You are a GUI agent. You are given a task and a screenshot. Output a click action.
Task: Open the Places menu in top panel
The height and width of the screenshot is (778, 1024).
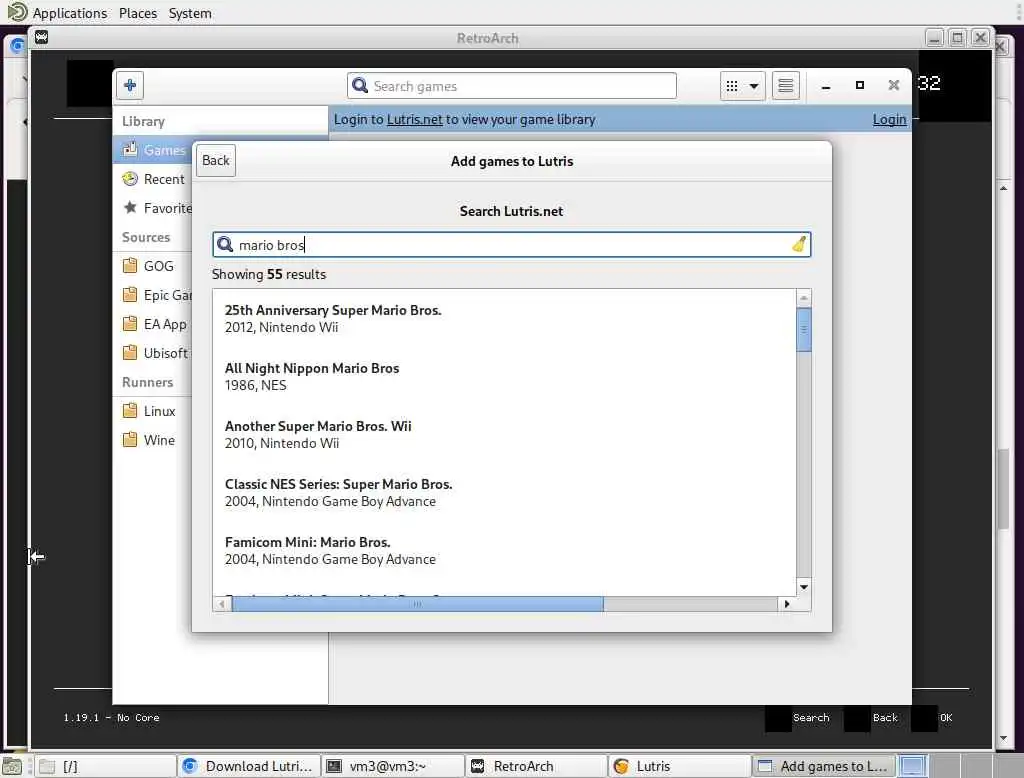tap(138, 13)
